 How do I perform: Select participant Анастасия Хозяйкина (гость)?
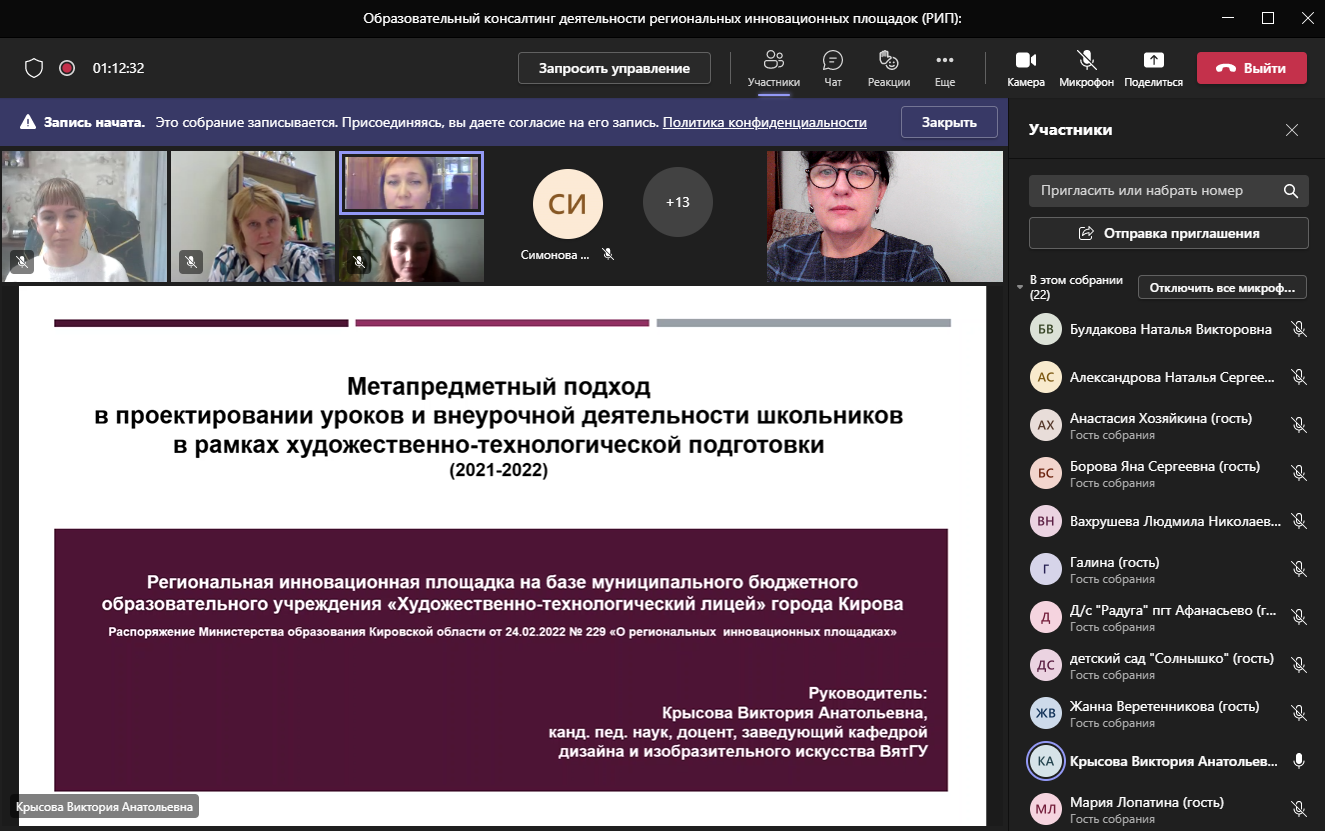coord(1168,425)
